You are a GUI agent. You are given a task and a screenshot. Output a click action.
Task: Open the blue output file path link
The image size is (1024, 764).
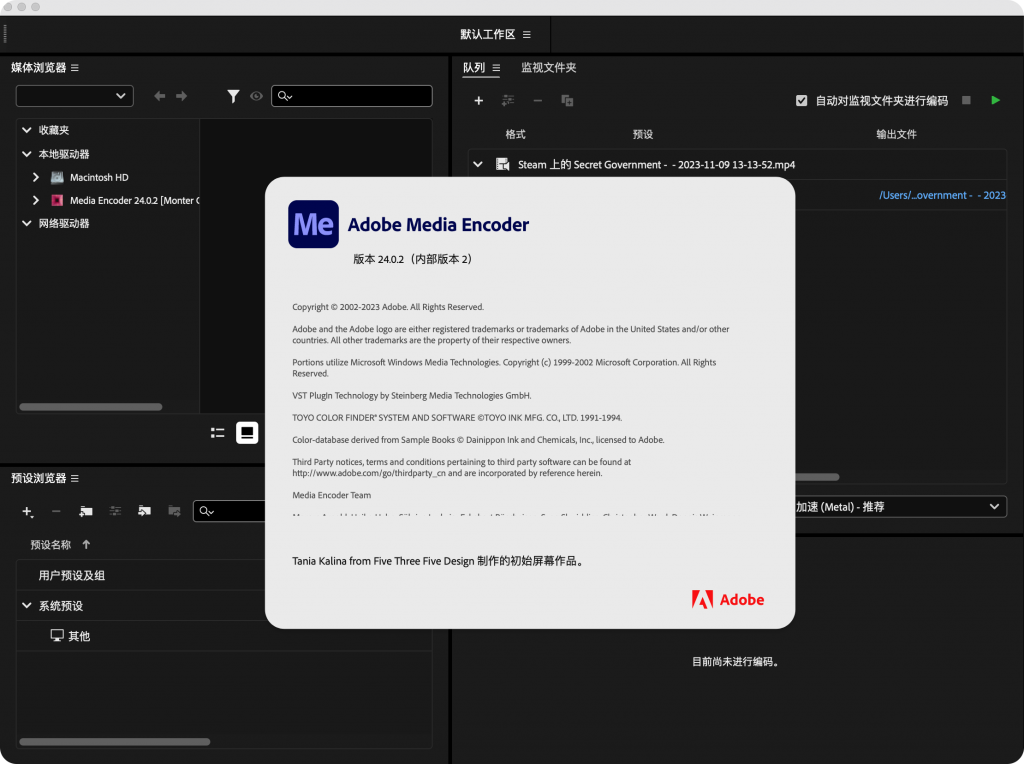[941, 195]
